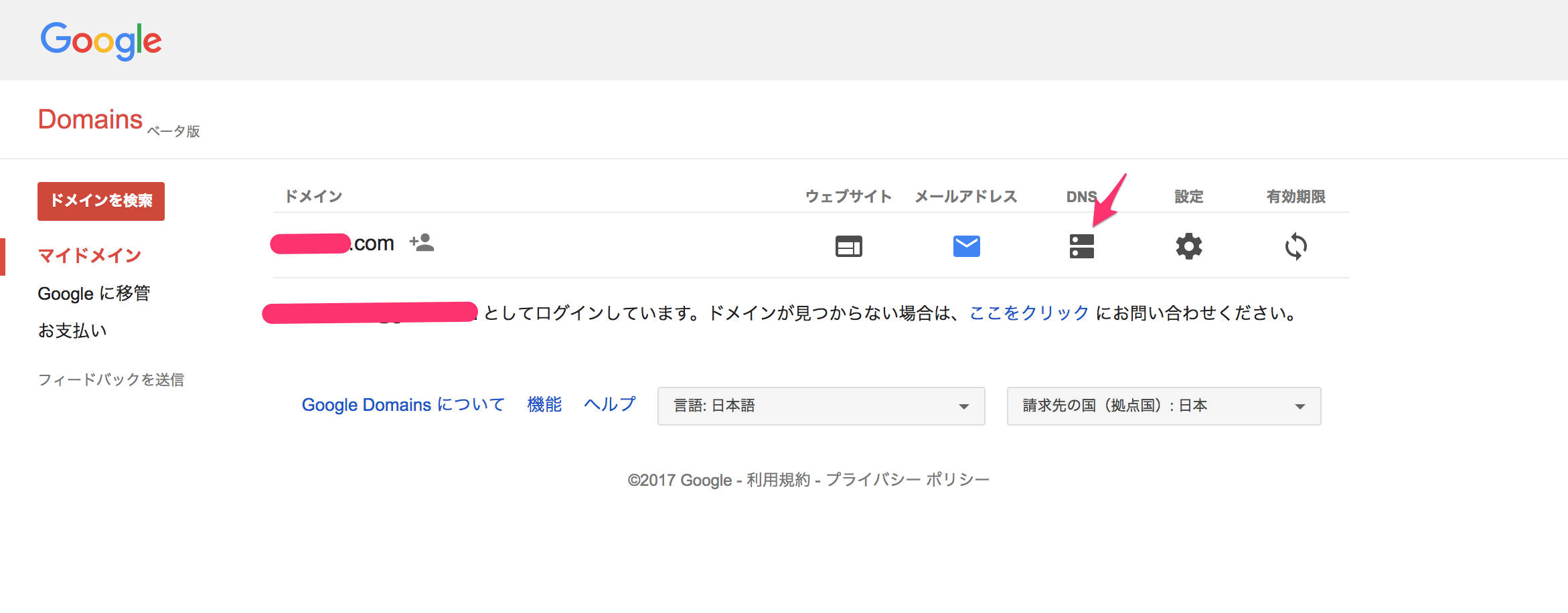Click the ドメインを検索 button

click(101, 201)
